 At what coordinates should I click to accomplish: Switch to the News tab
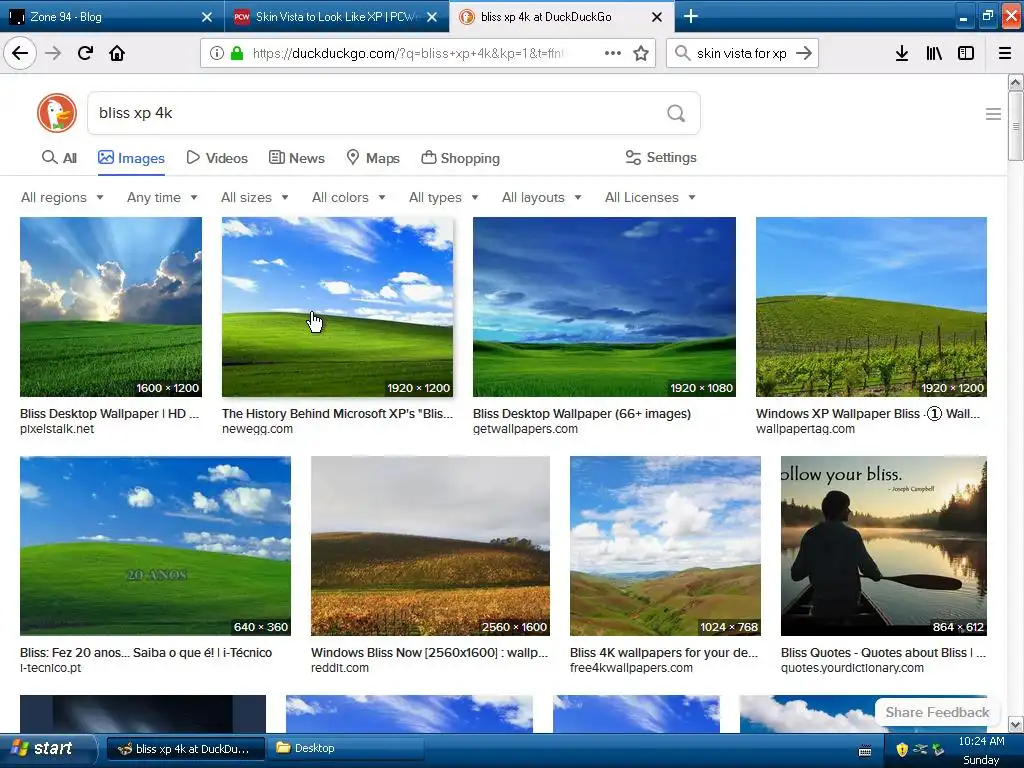[297, 158]
